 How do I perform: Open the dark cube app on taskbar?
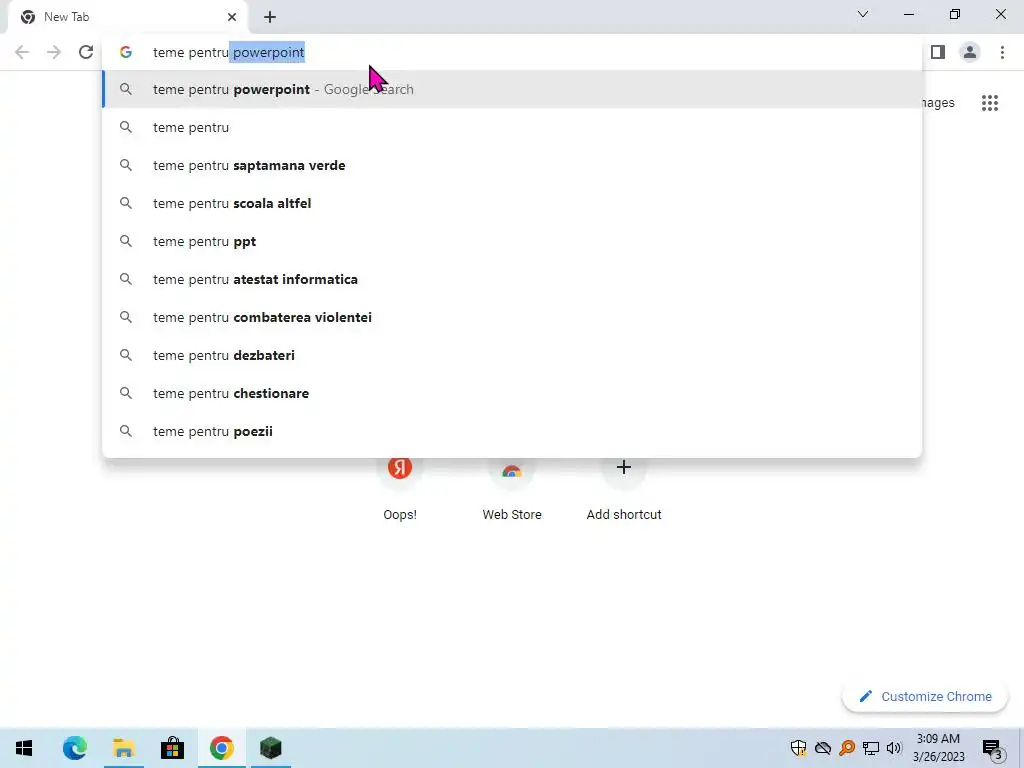[x=270, y=748]
